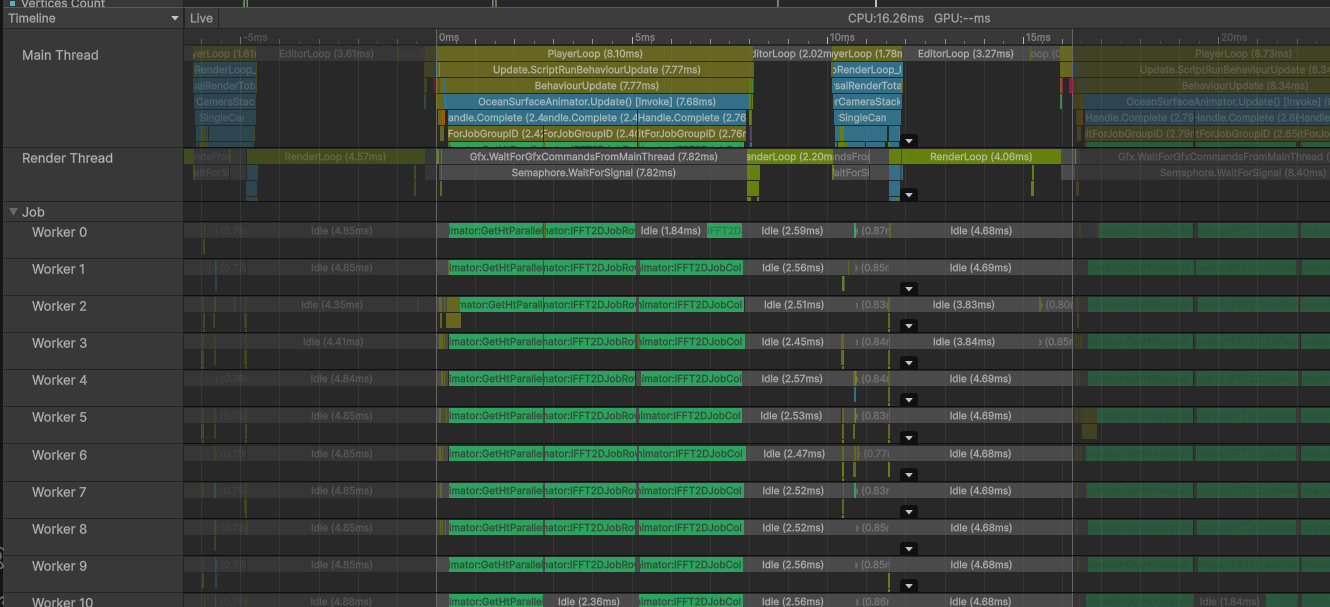Select the Worker 4 label

pos(59,380)
